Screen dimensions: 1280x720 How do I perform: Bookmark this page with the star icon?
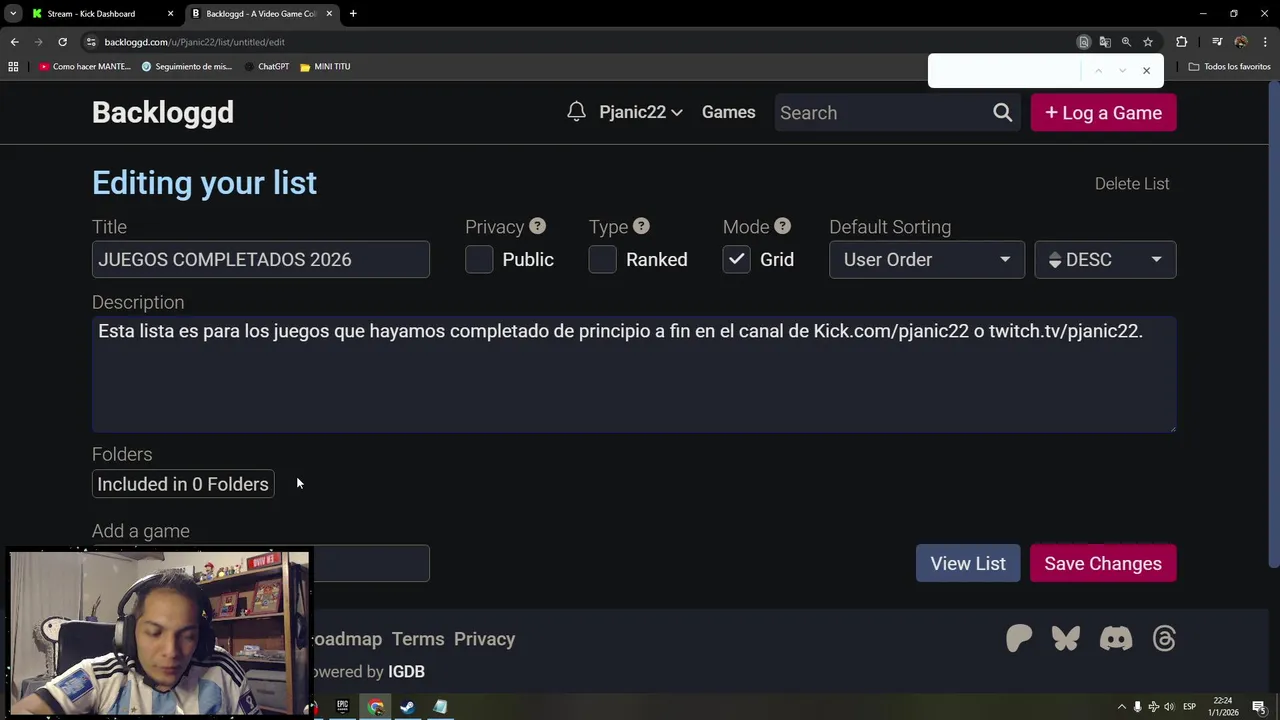(1148, 42)
